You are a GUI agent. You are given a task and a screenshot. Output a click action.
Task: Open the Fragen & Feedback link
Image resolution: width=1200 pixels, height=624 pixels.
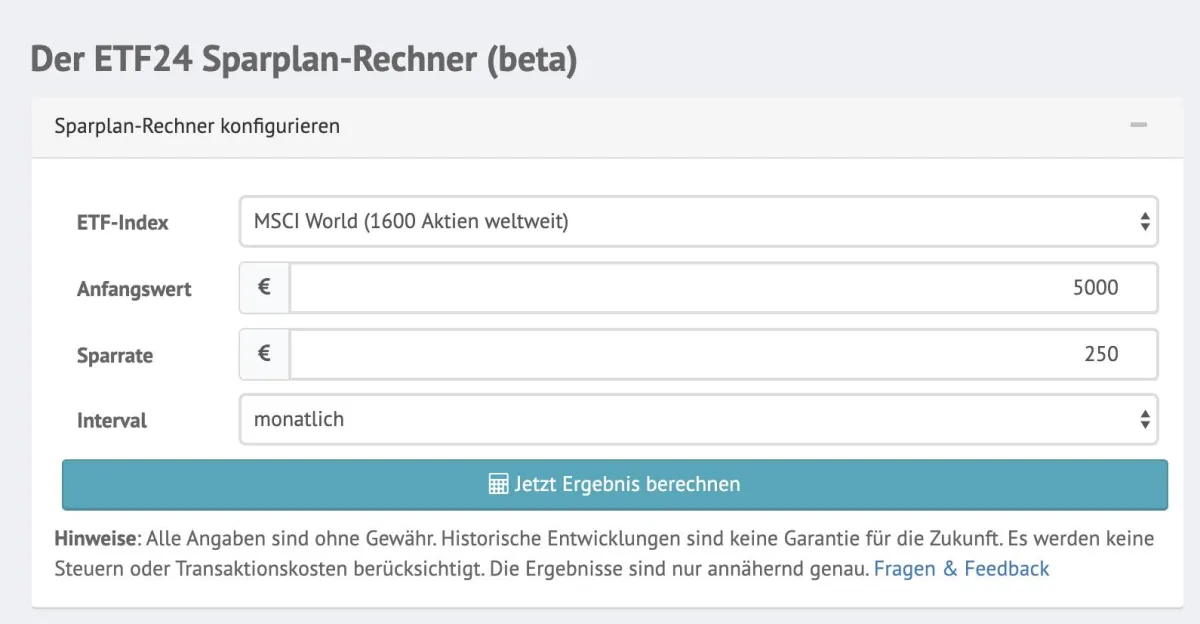click(961, 568)
